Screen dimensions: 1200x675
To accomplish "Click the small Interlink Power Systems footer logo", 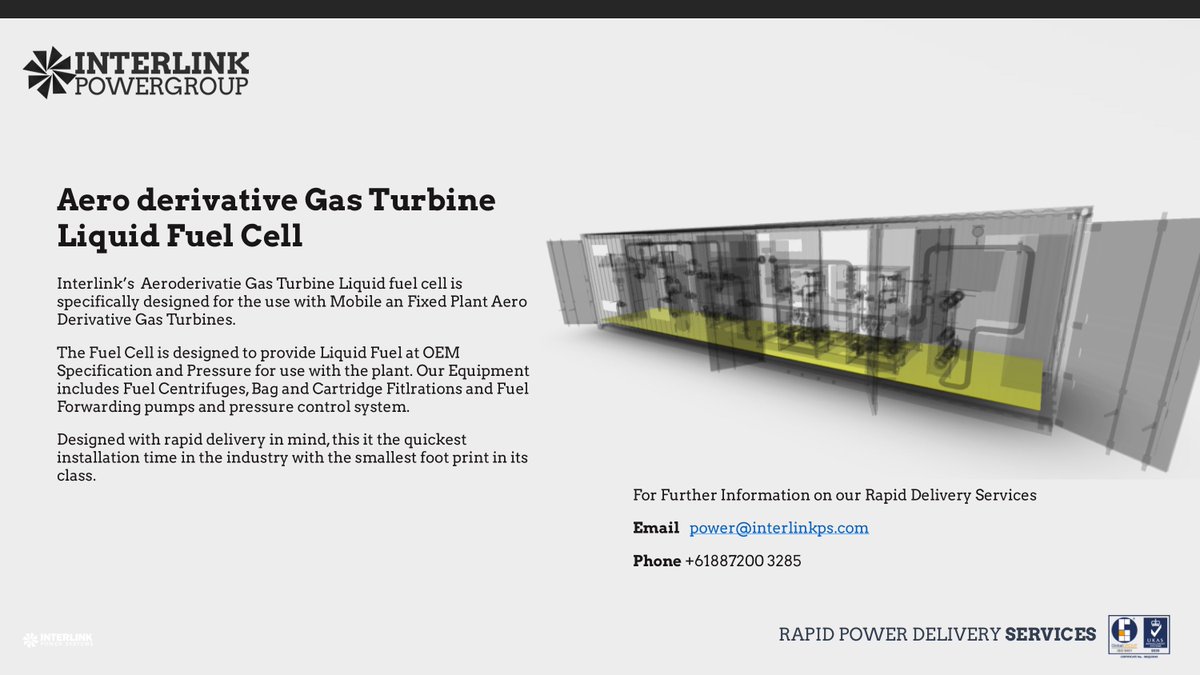I will 58,639.
